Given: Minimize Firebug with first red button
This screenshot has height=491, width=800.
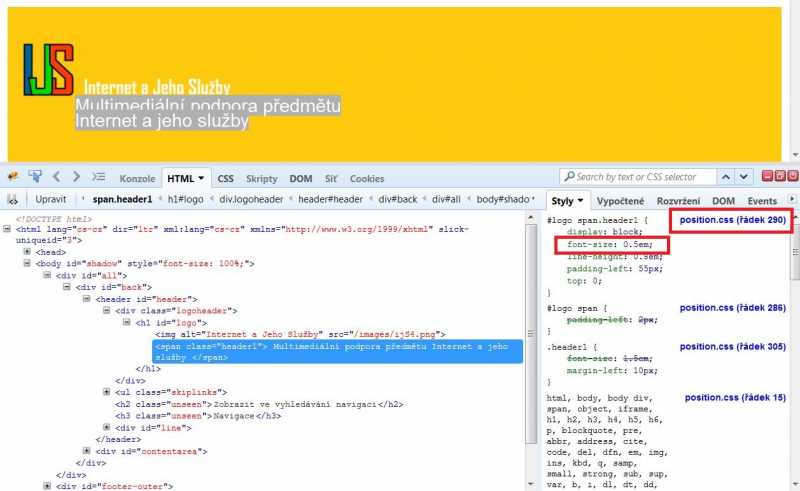Looking at the screenshot, I should (x=767, y=176).
